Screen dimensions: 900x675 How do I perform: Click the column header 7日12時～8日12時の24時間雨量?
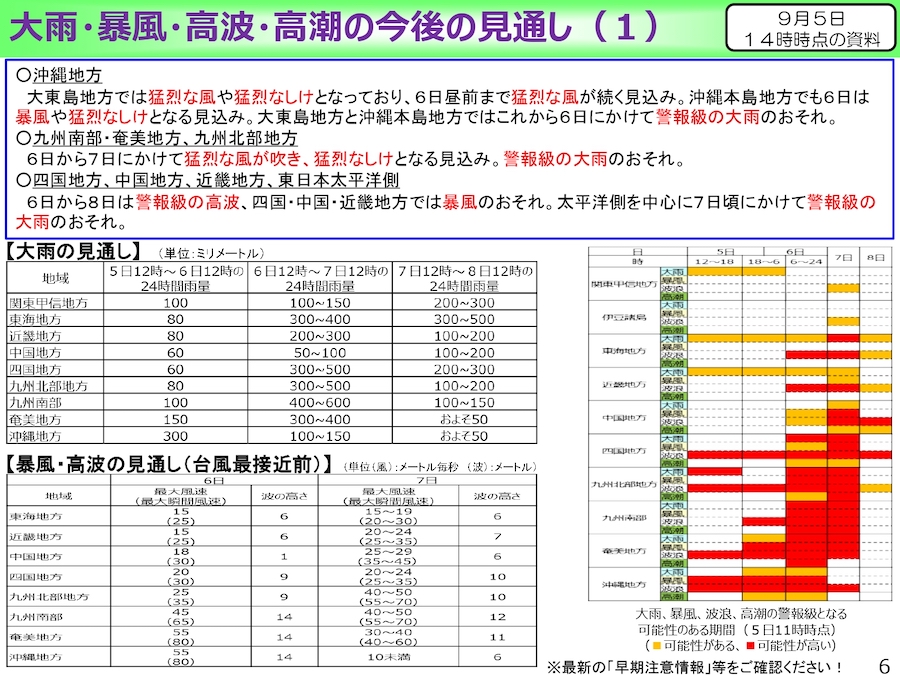click(x=464, y=278)
